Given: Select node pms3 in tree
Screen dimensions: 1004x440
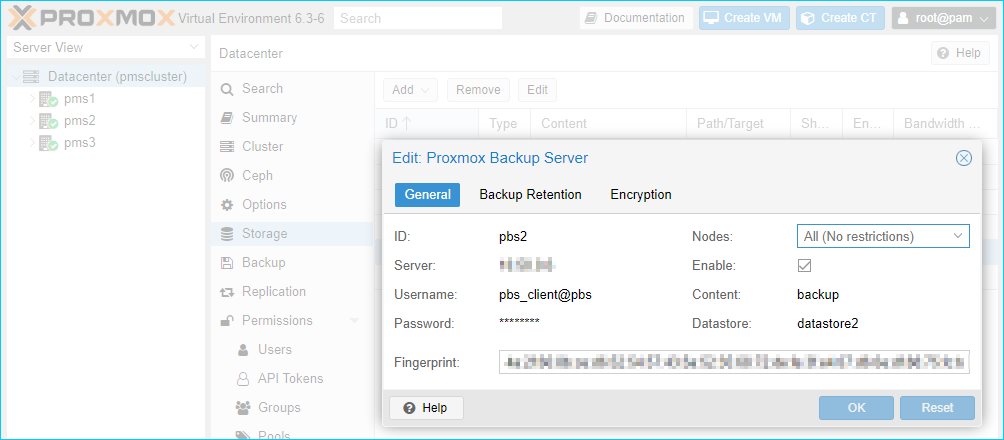Looking at the screenshot, I should click(x=79, y=142).
